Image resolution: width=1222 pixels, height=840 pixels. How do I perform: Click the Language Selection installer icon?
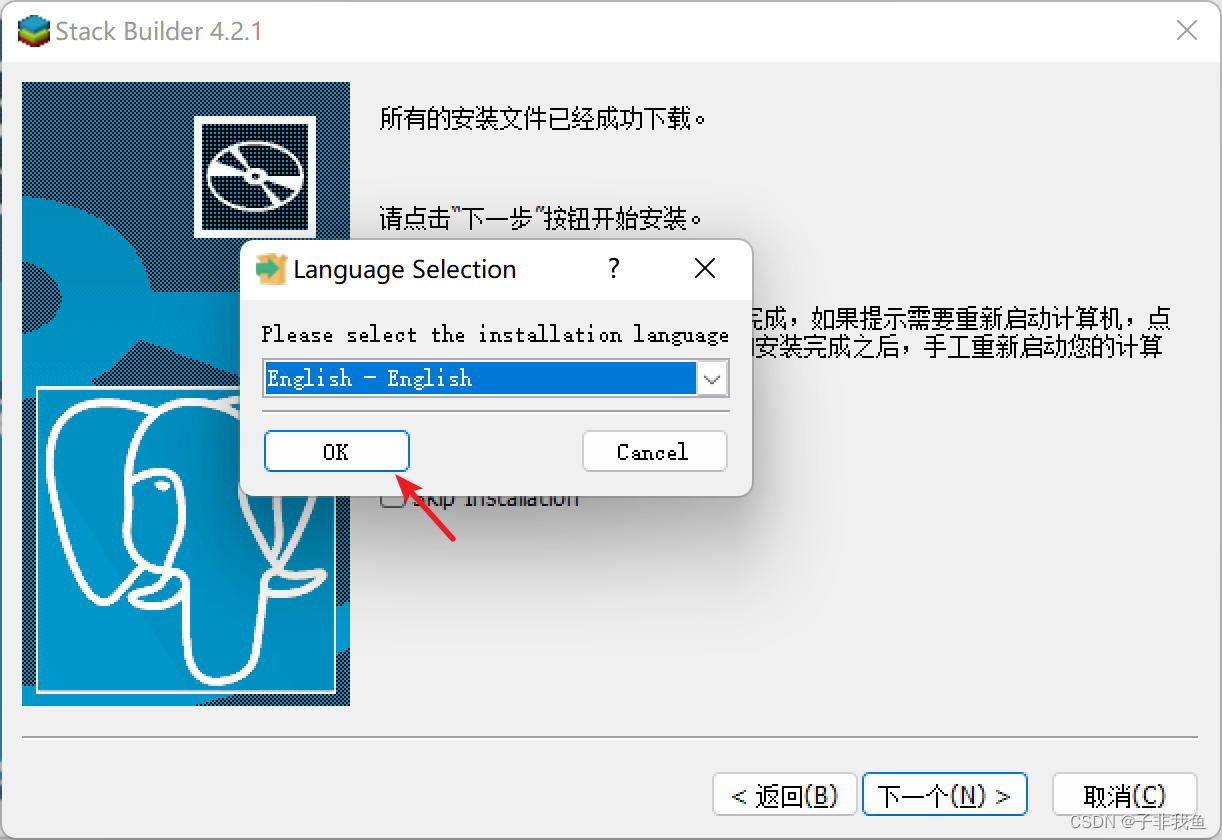pos(271,269)
